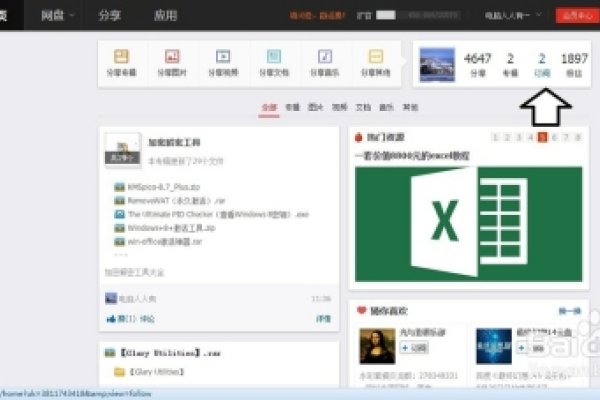Open the Windows+8+ activation tool zip
This screenshot has width=600, height=400.
point(171,228)
